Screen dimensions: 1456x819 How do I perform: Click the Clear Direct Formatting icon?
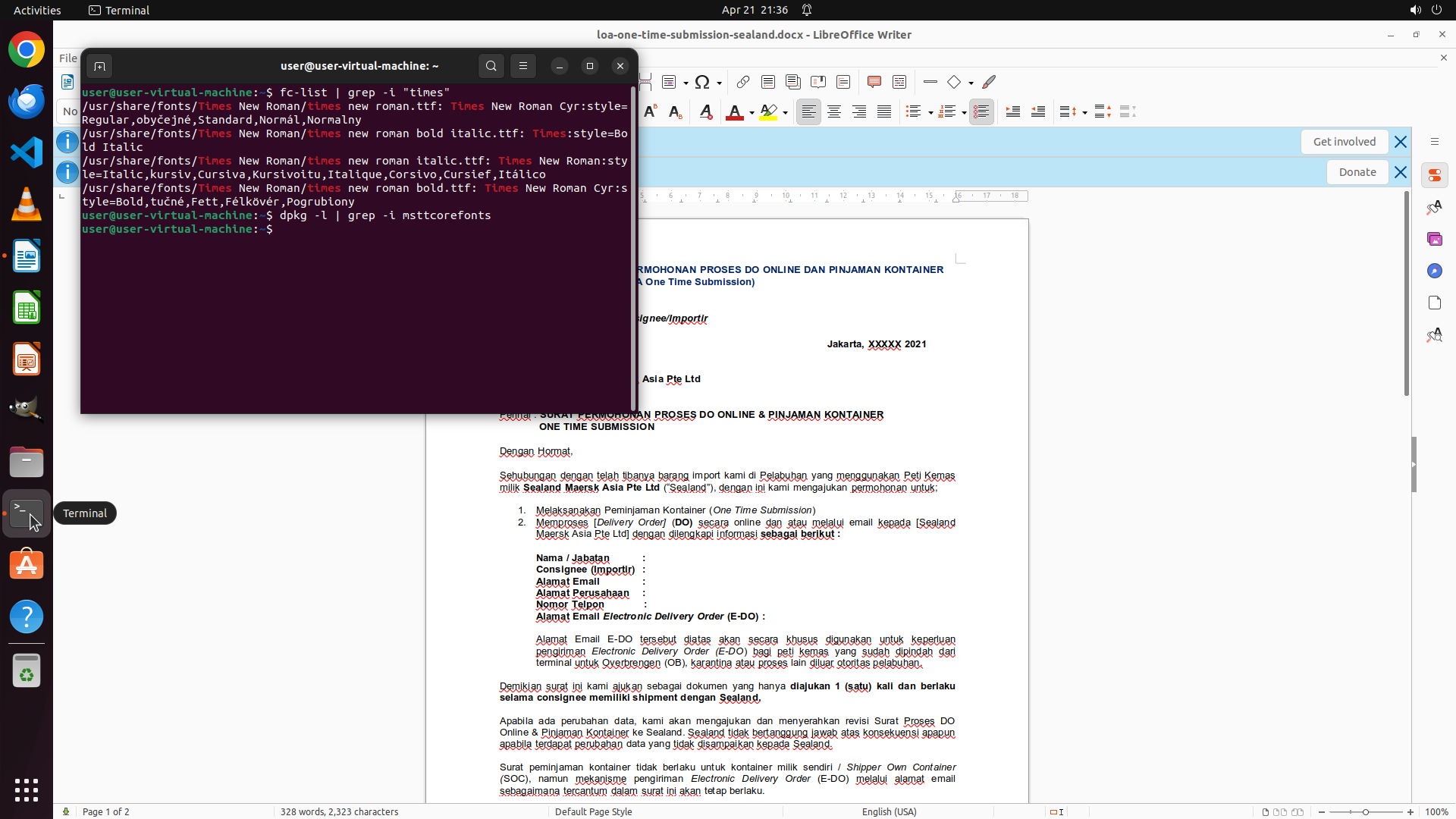click(705, 112)
